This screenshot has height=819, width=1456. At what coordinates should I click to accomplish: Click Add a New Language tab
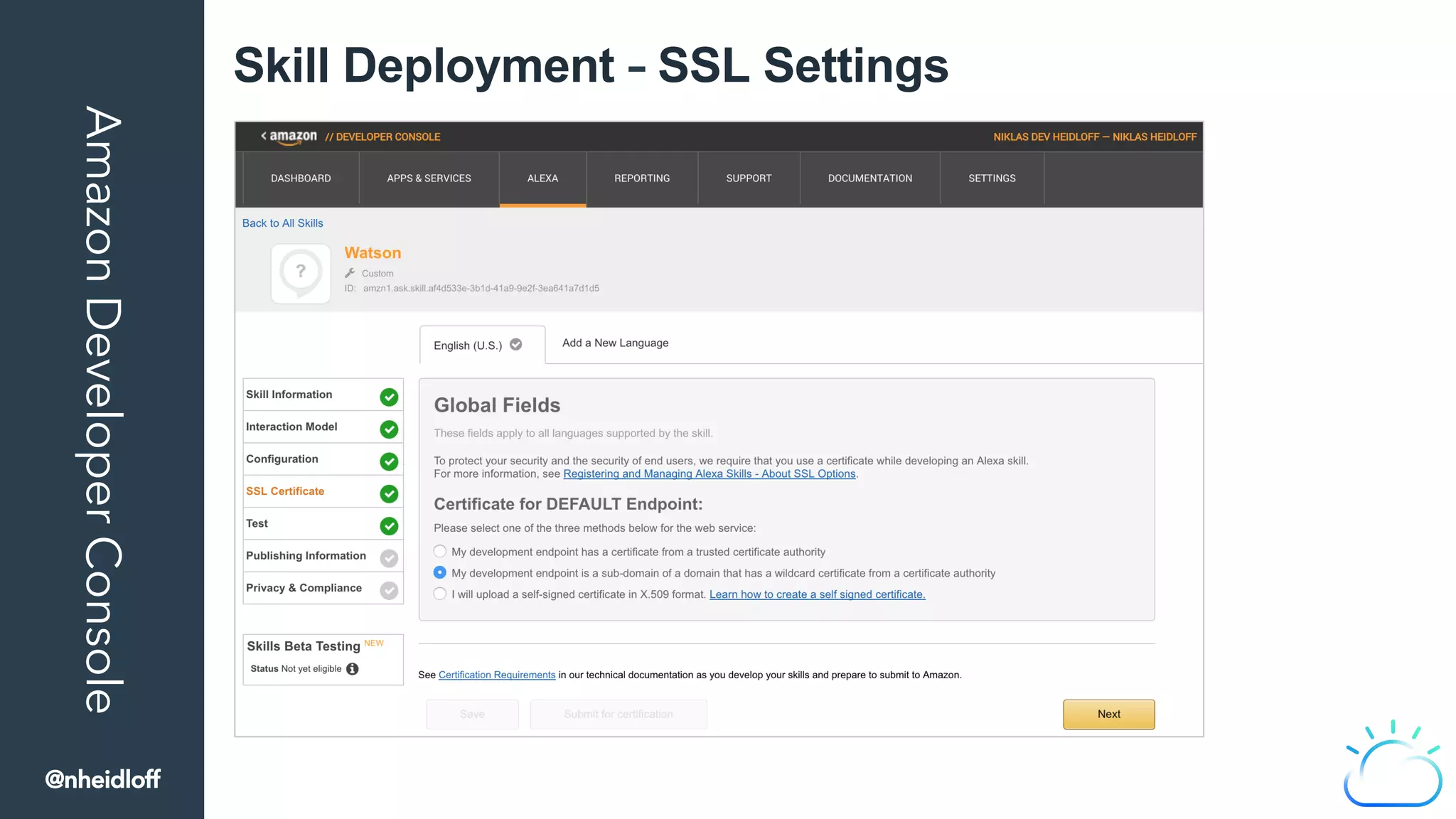615,343
